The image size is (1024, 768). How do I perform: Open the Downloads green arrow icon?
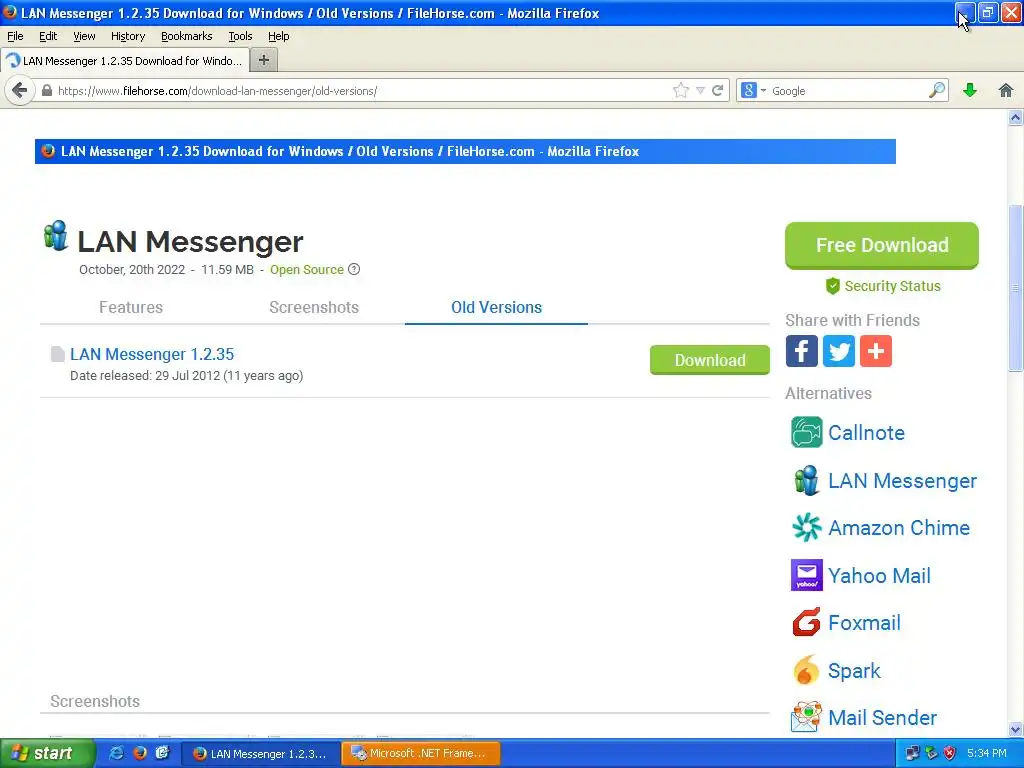pos(970,90)
